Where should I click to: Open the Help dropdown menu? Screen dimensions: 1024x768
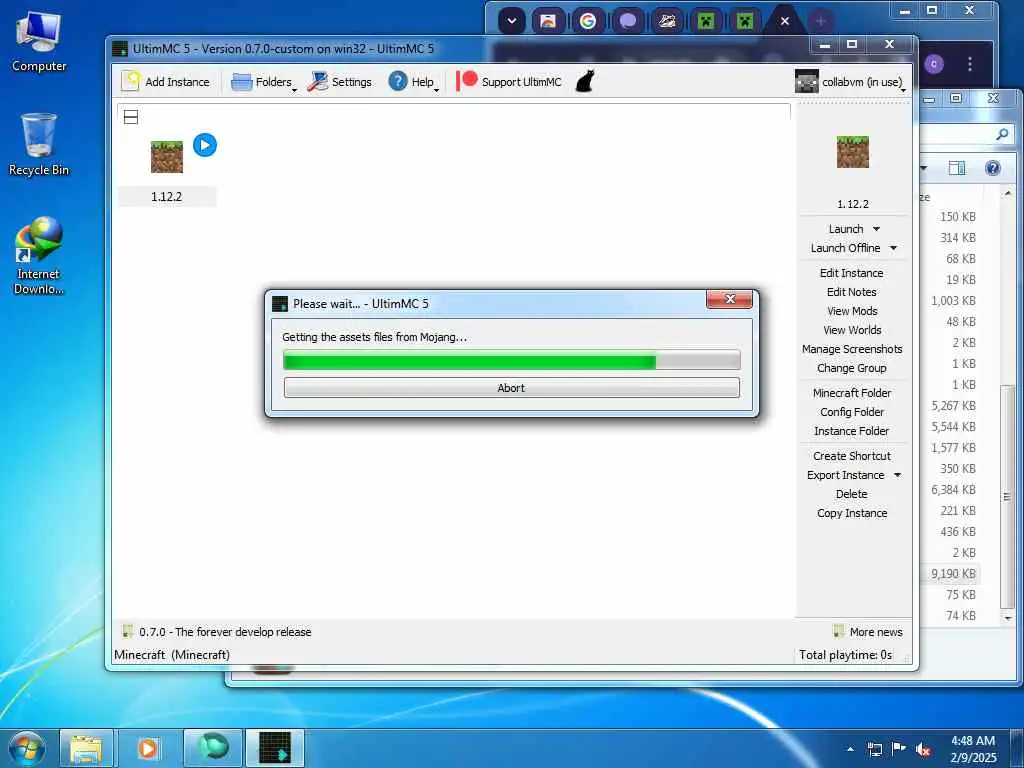[x=413, y=82]
